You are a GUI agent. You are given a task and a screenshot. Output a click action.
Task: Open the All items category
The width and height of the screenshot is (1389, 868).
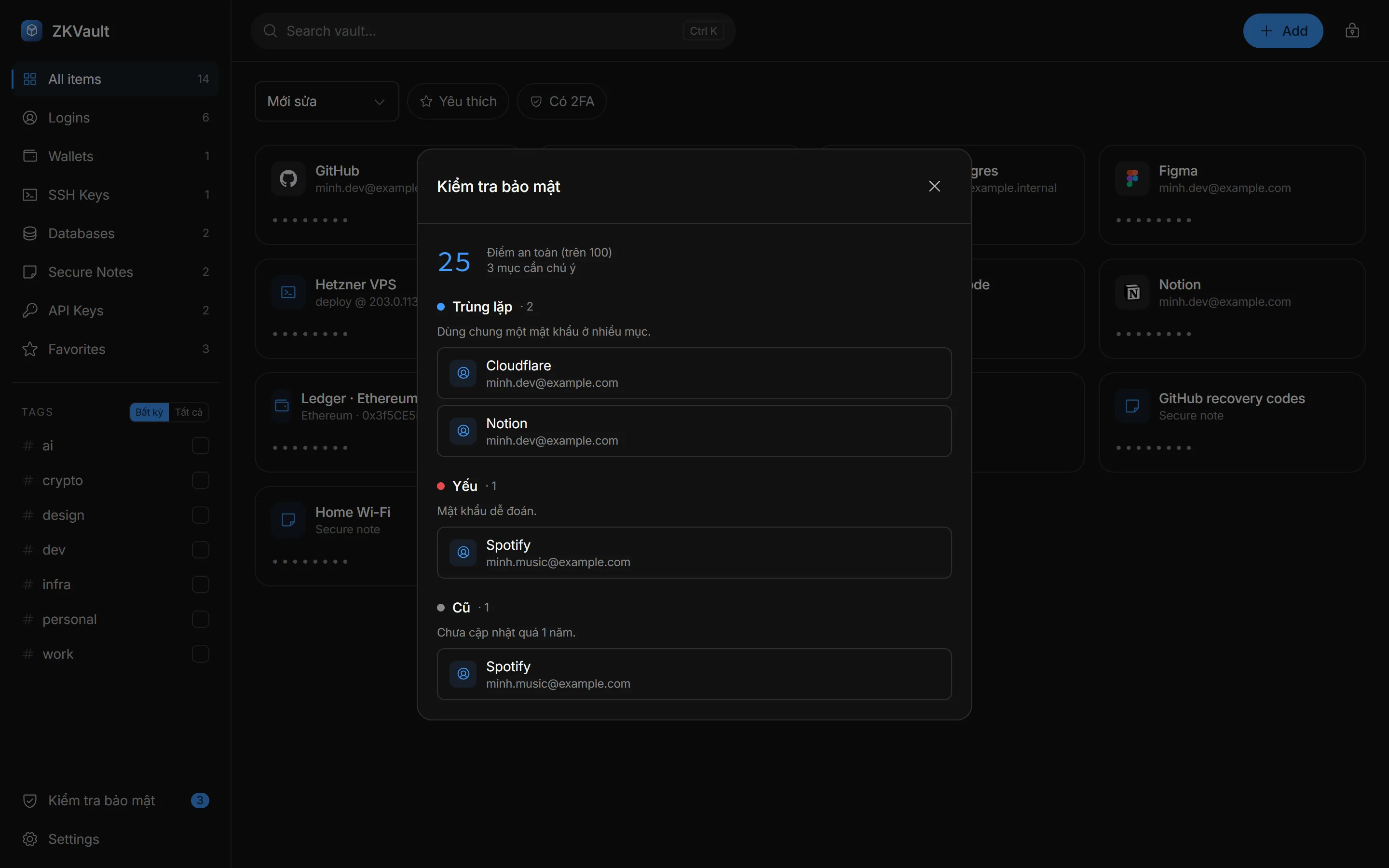tap(115, 79)
